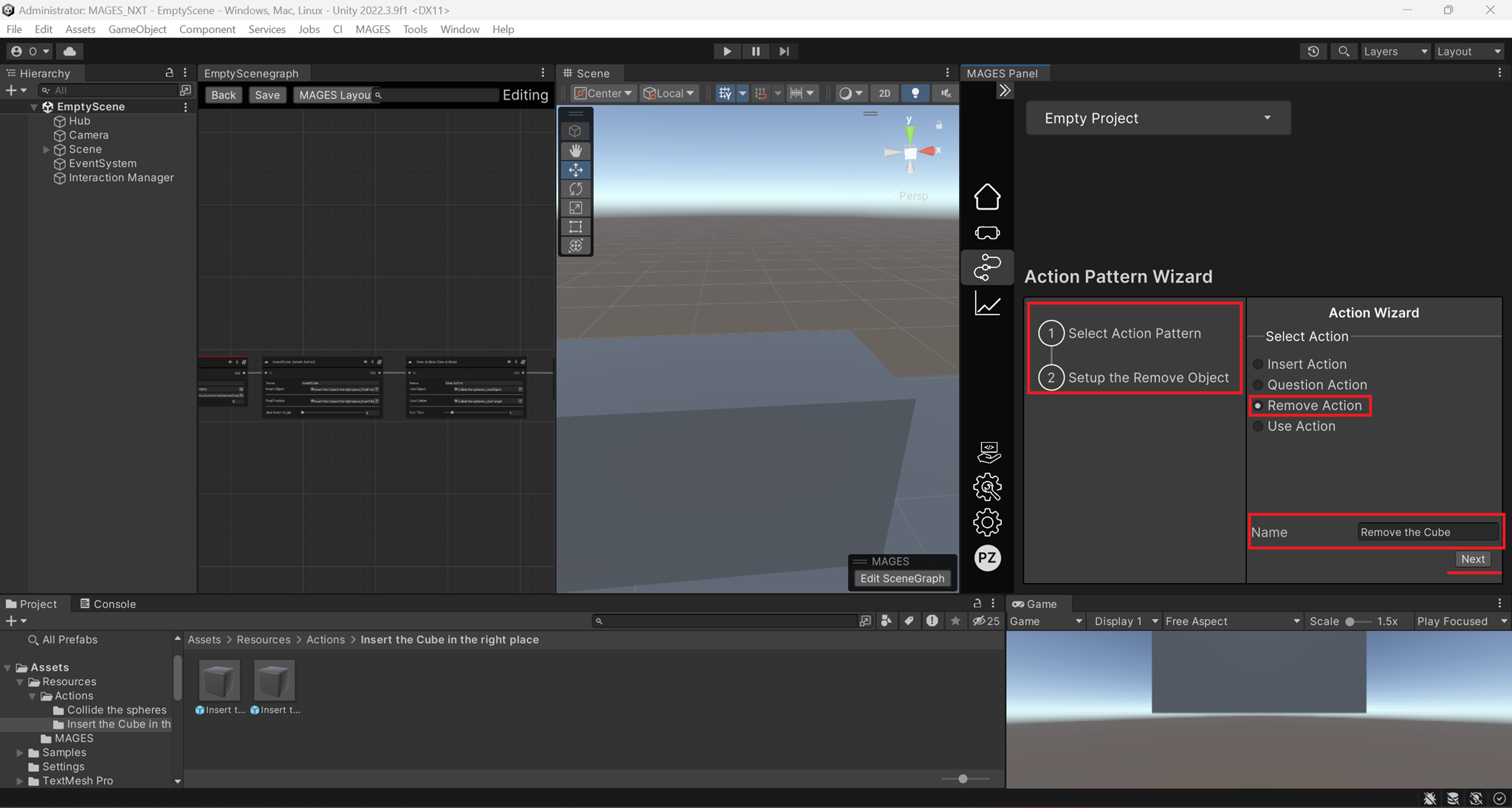The image size is (1512, 808).
Task: Click the MAGES menu in menu bar
Action: [373, 28]
